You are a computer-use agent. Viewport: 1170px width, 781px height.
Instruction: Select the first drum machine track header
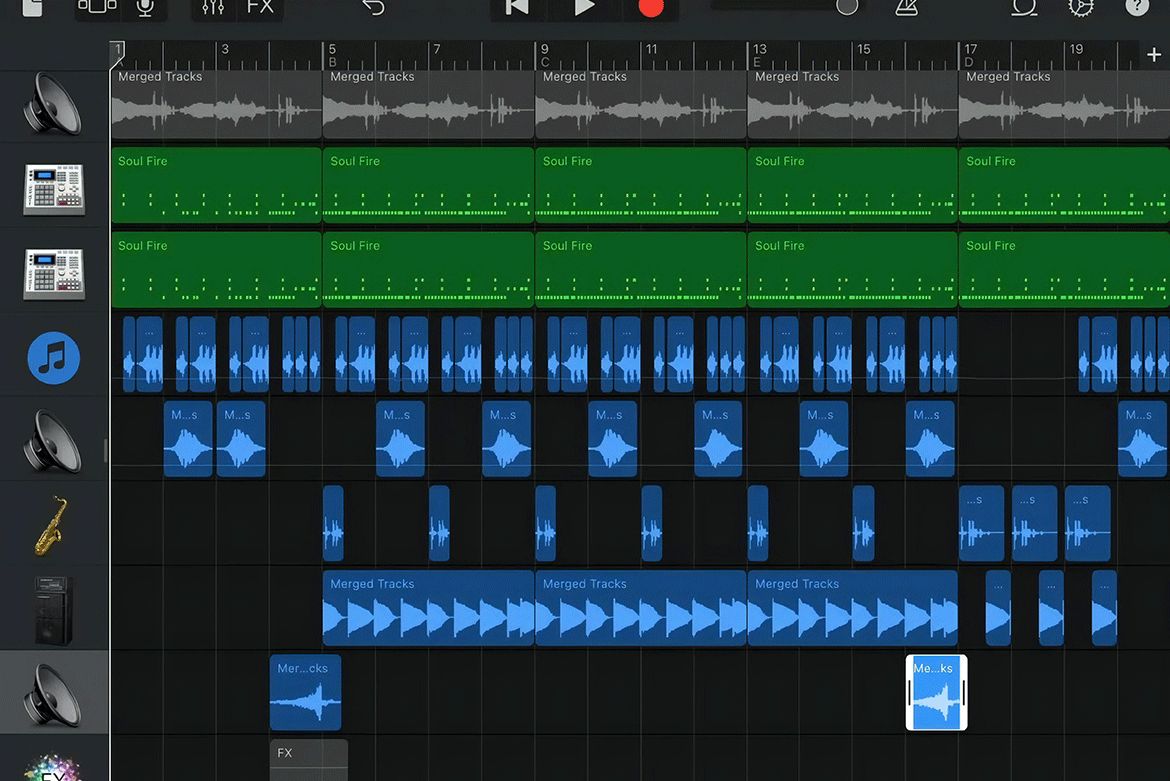(54, 189)
